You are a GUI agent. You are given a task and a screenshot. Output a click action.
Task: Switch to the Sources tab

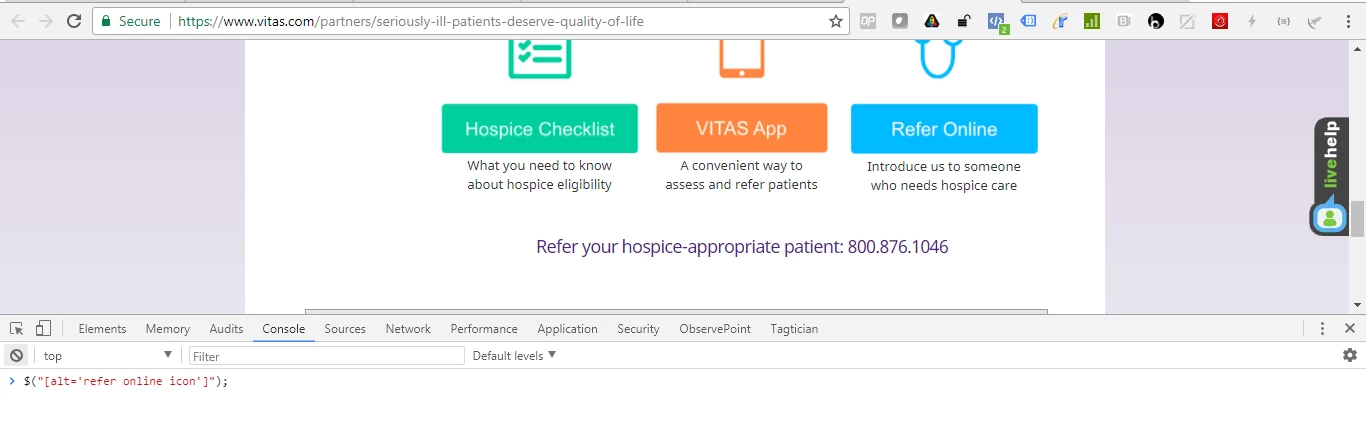tap(345, 328)
